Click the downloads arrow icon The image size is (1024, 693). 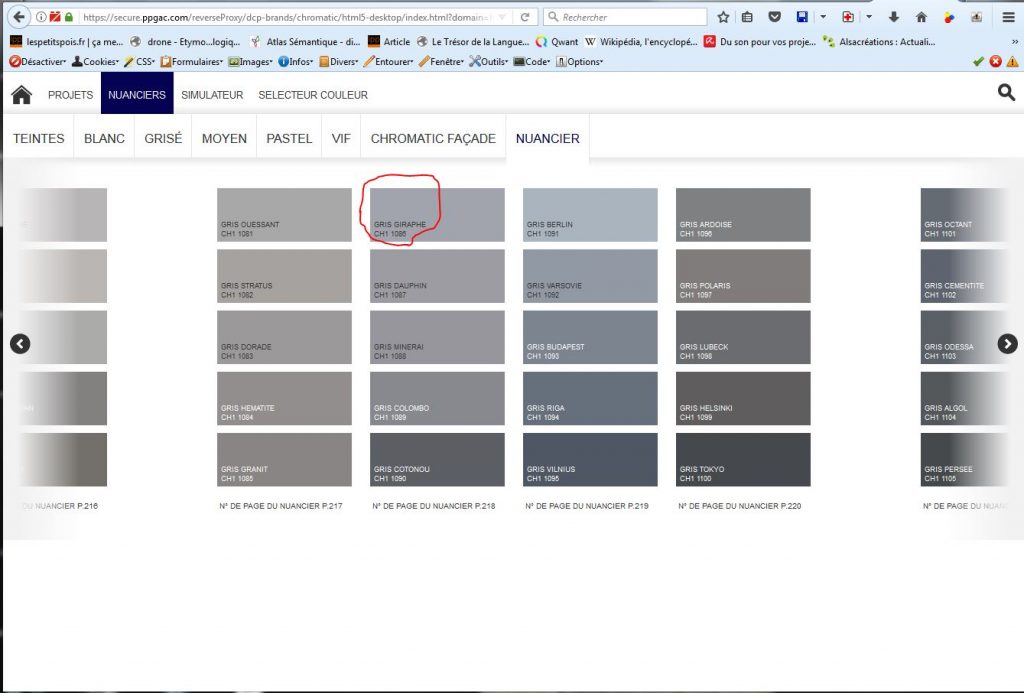pyautogui.click(x=894, y=17)
